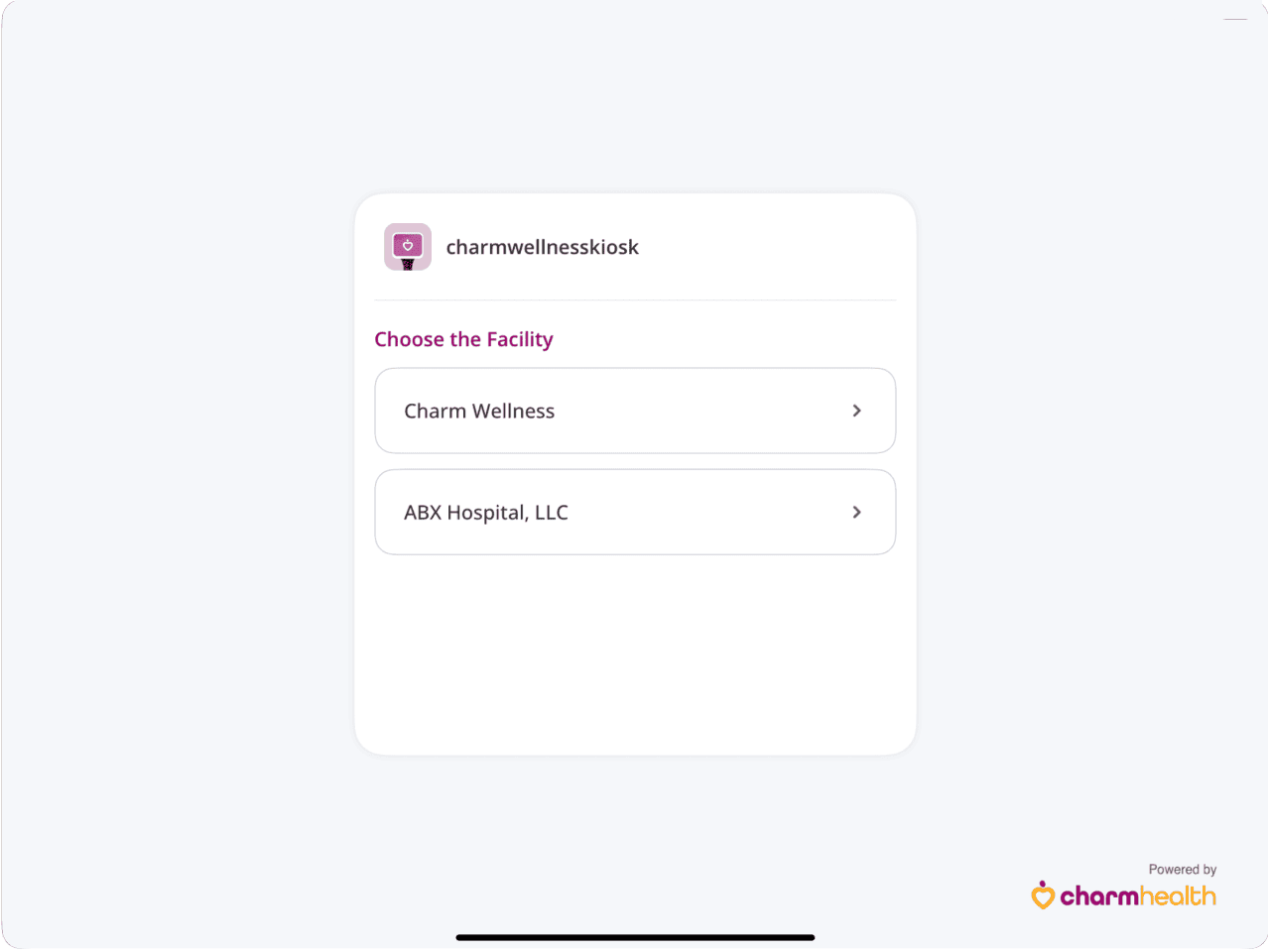The image size is (1268, 952).
Task: Select the orange heart in charmhealth branding
Action: pyautogui.click(x=1043, y=895)
